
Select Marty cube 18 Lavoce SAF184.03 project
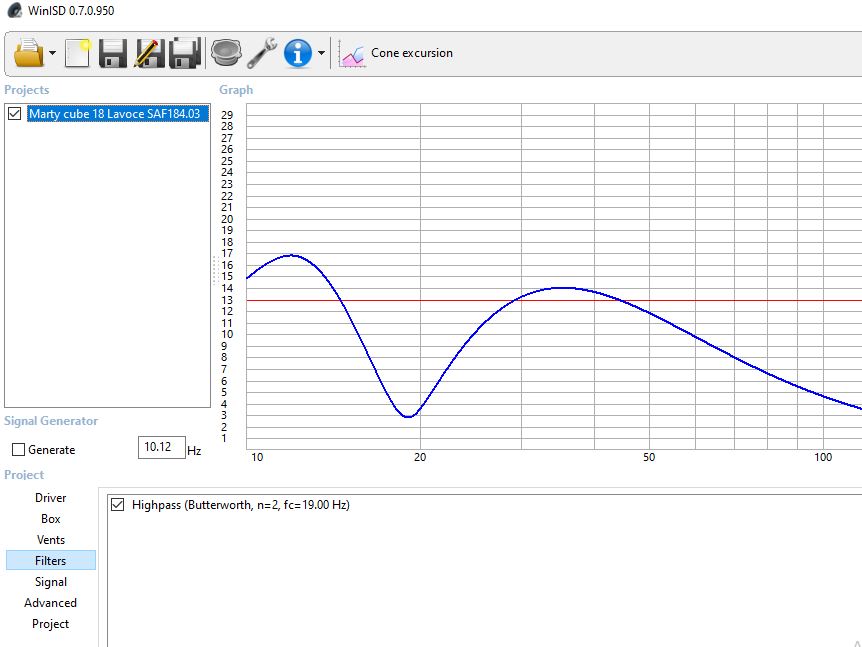point(118,114)
